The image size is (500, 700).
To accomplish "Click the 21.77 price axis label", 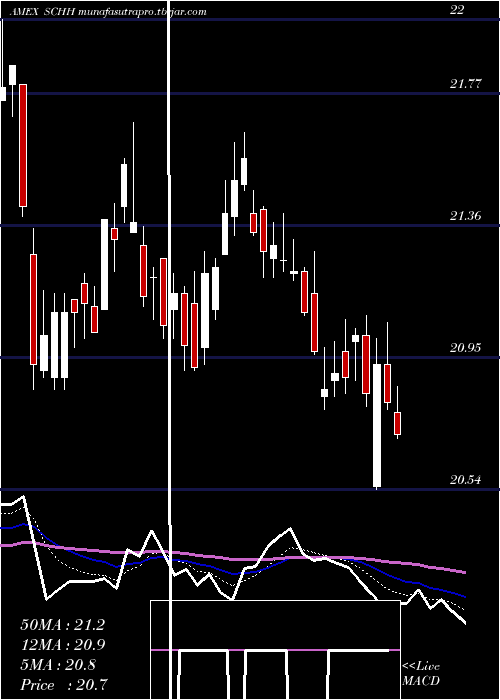I will click(466, 83).
